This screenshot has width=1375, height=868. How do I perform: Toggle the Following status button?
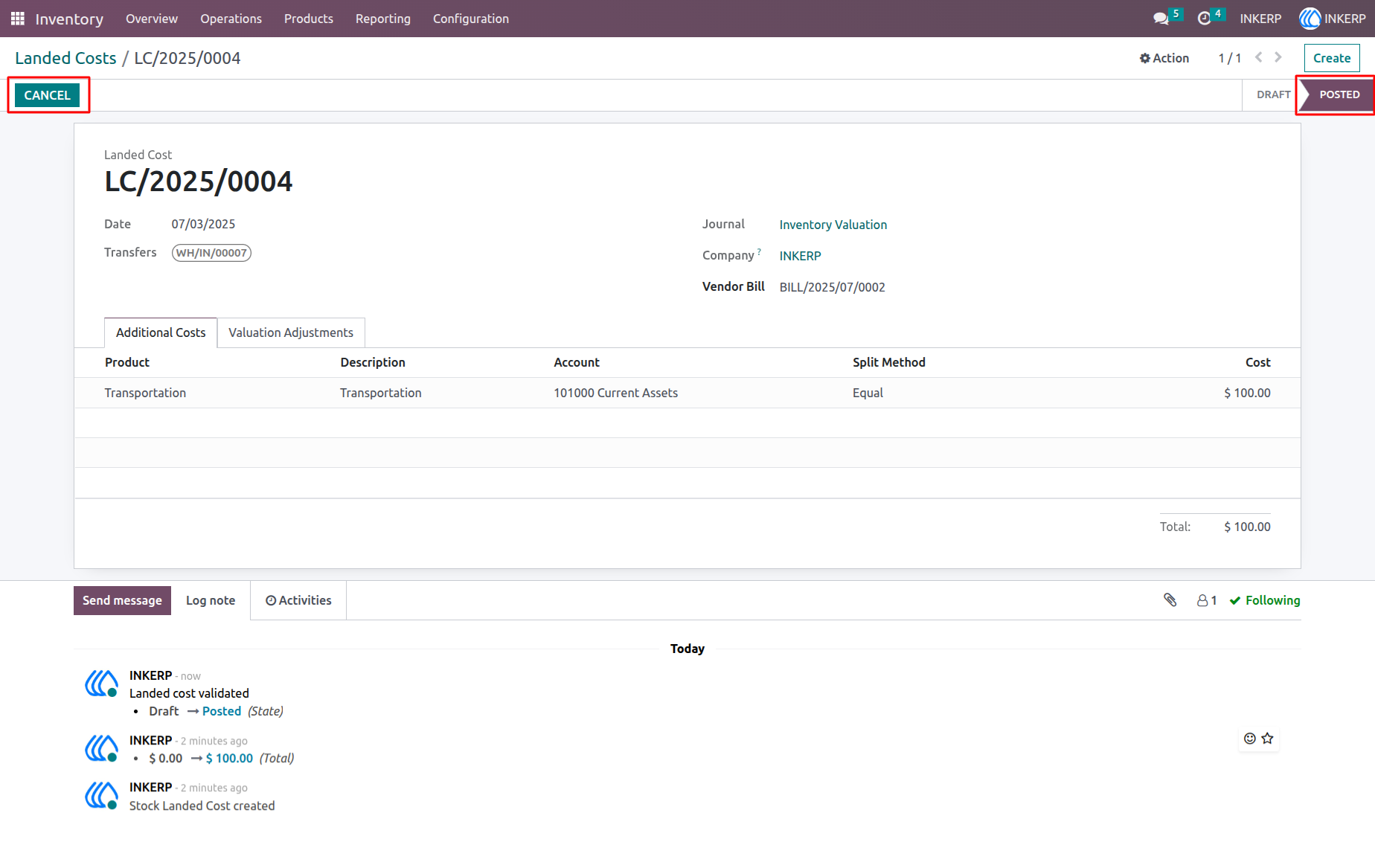pyautogui.click(x=1265, y=600)
